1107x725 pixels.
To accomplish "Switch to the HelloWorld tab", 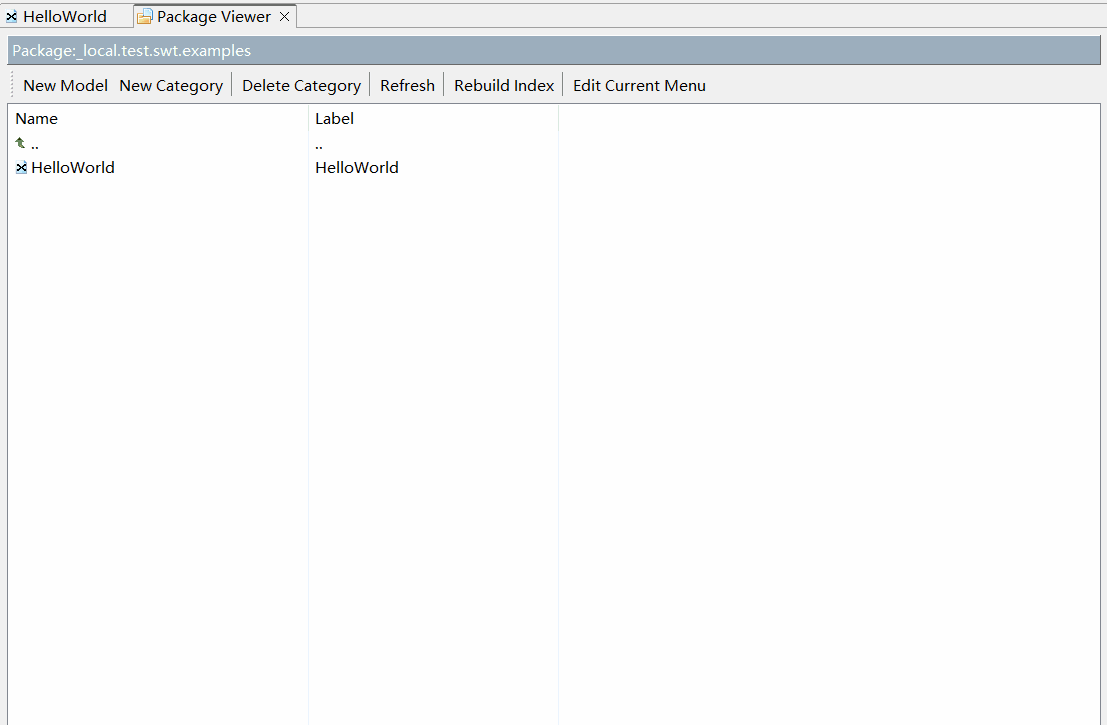I will pyautogui.click(x=64, y=17).
